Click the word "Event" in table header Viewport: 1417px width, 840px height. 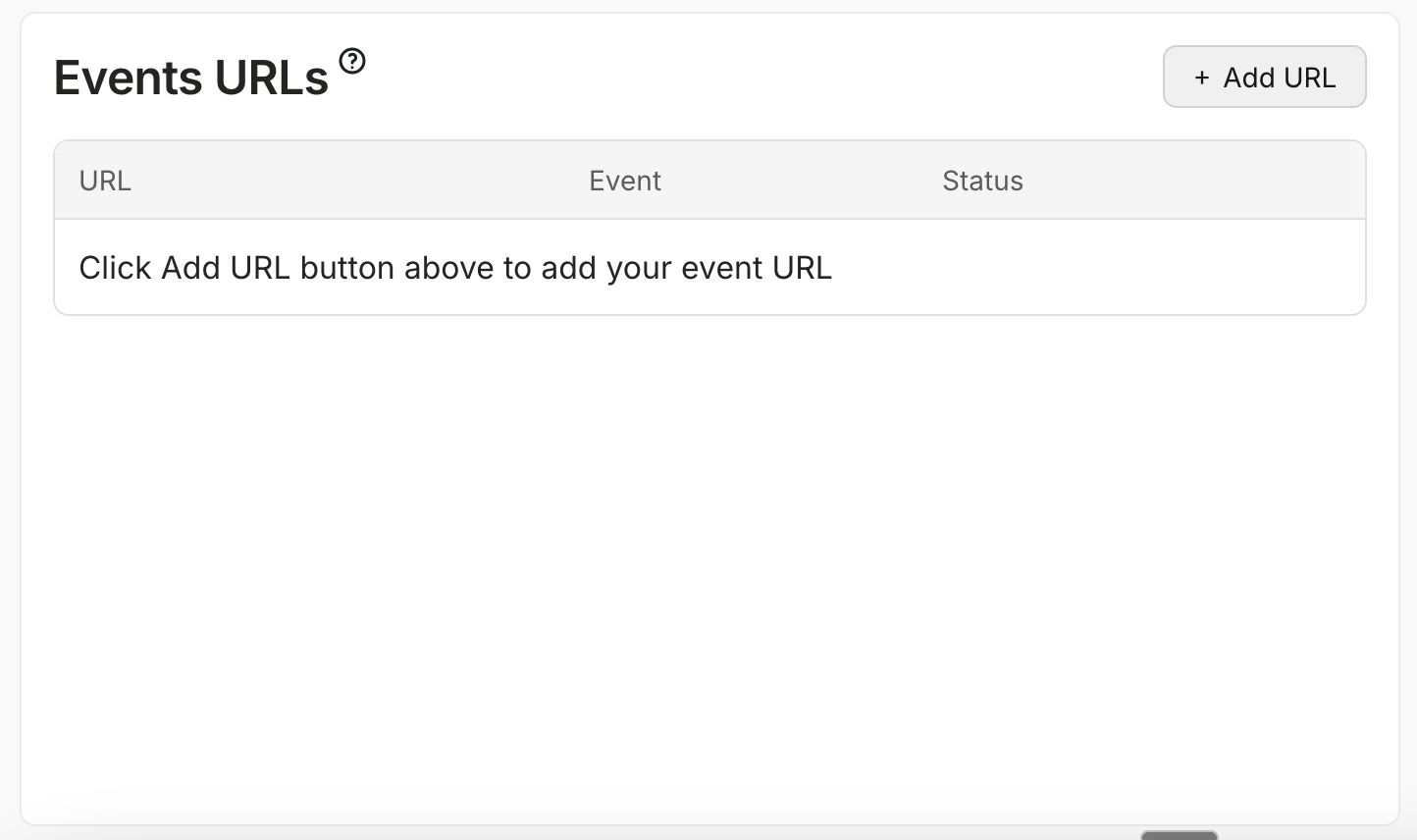point(625,181)
